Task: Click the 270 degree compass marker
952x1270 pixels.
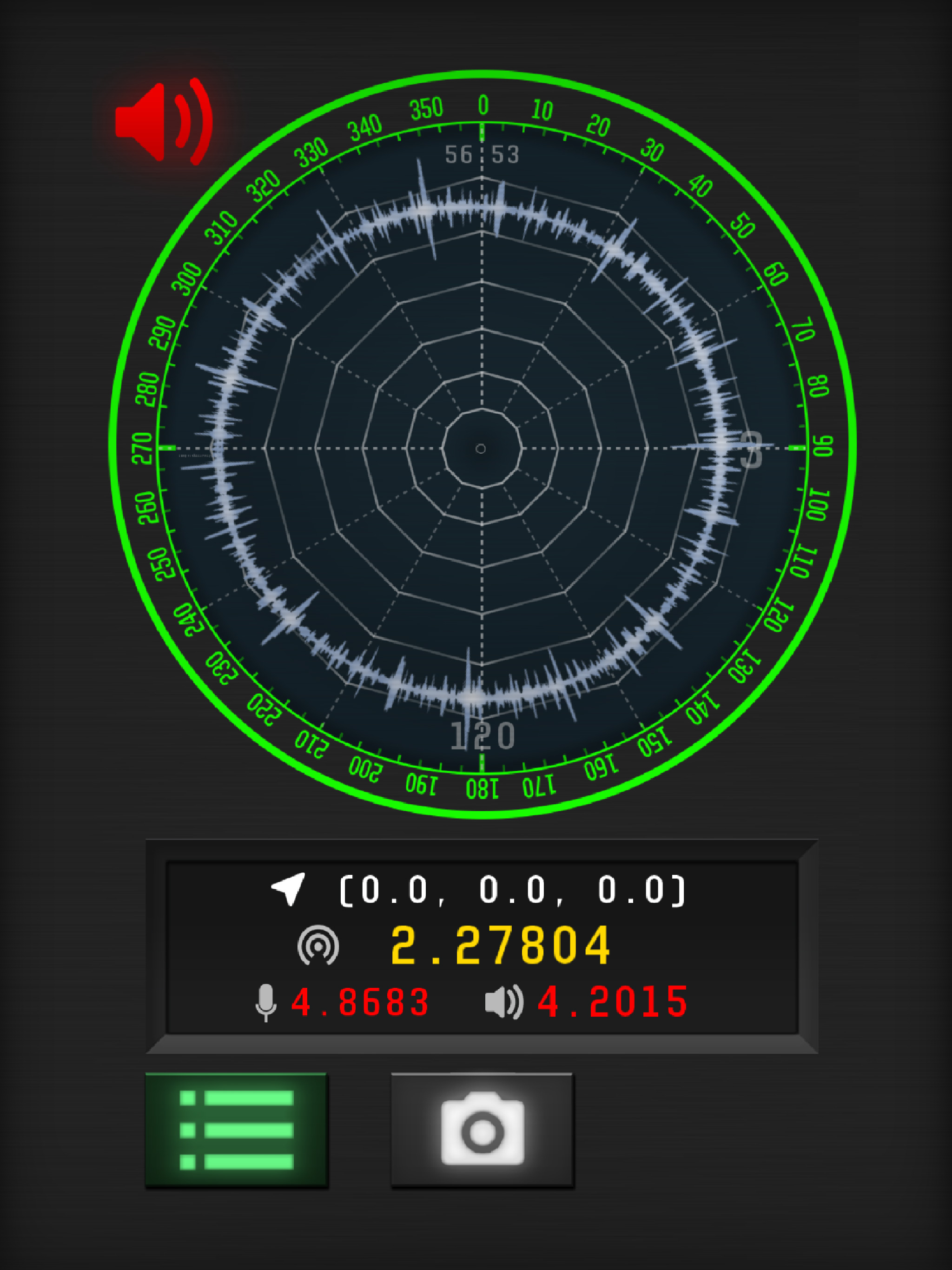Action: tap(142, 449)
